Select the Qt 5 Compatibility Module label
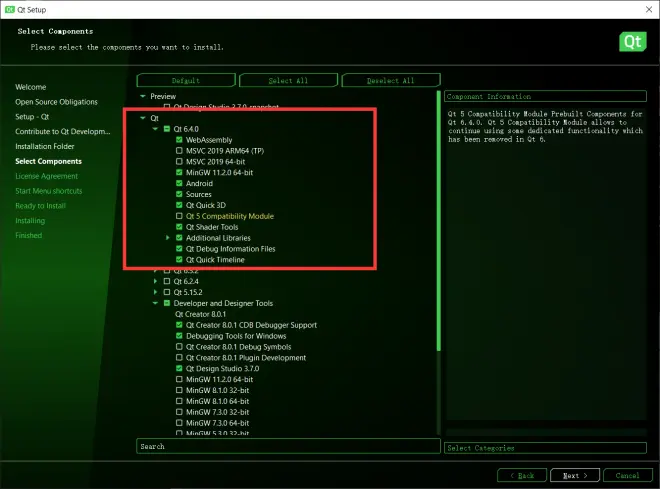 tap(230, 216)
